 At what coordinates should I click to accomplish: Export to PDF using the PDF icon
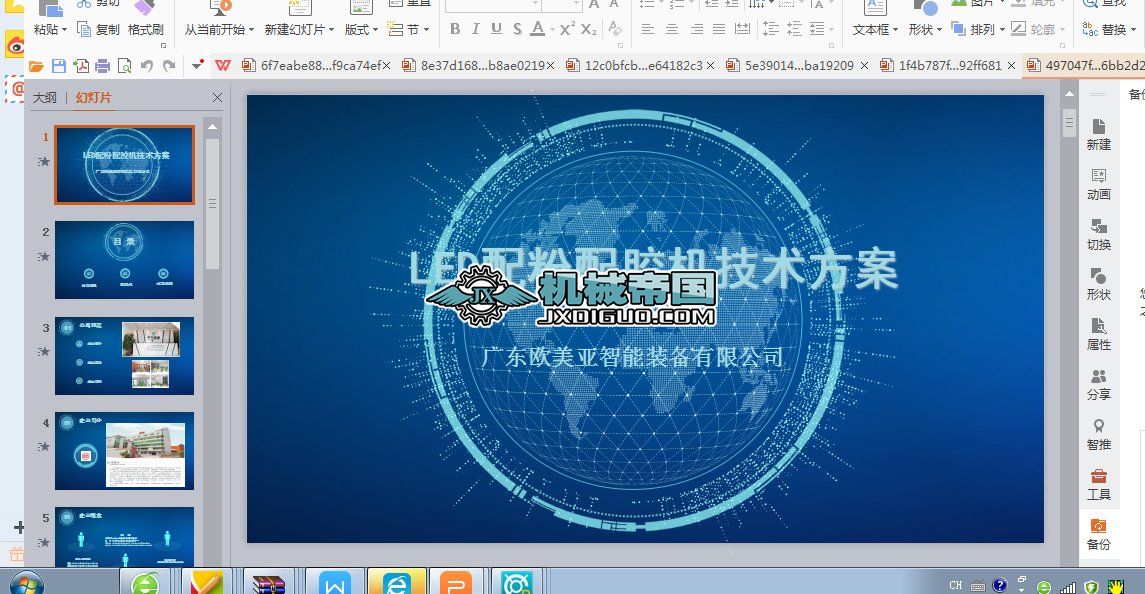coord(81,66)
